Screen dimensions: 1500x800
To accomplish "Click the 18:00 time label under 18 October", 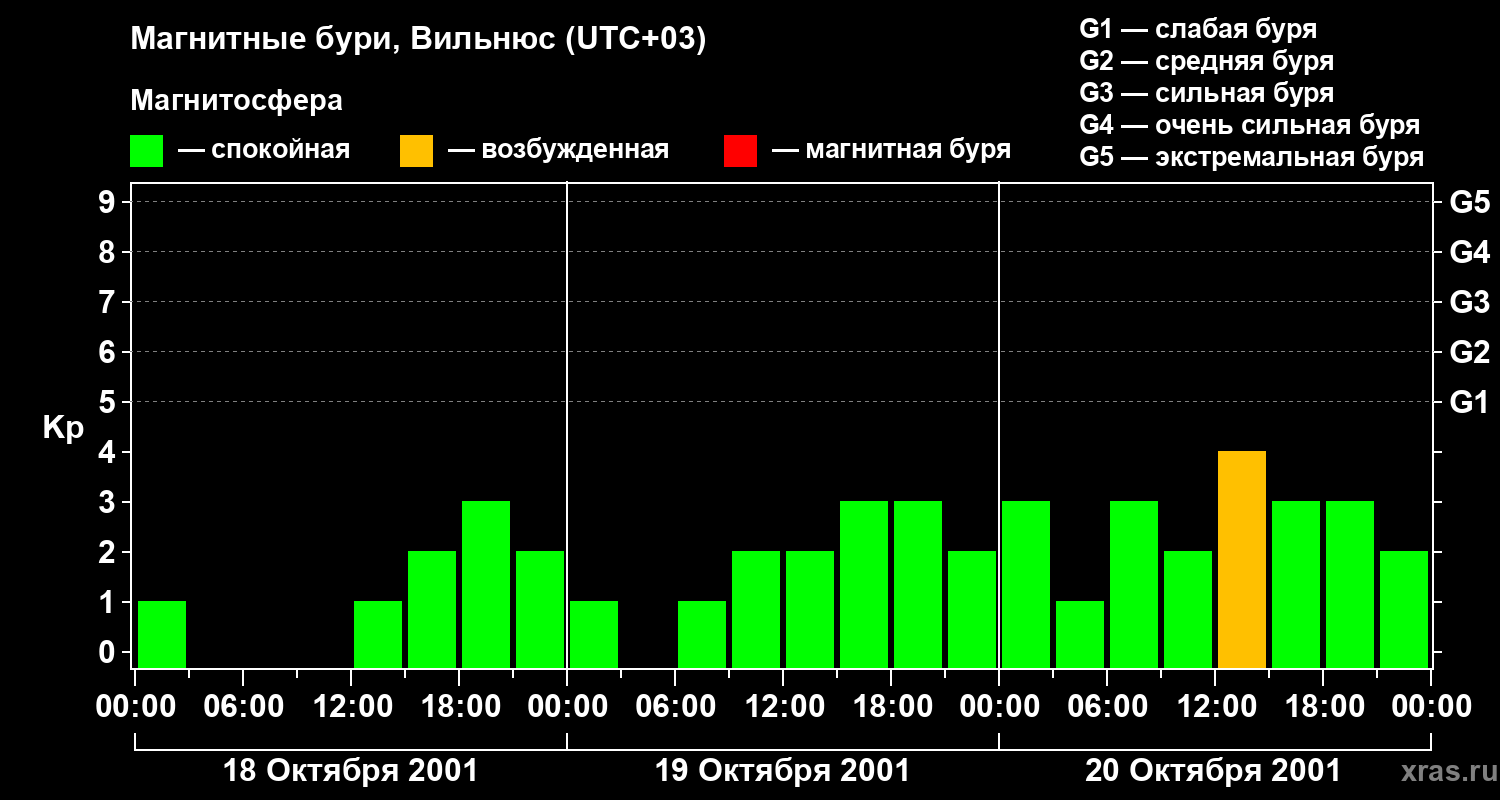I will click(459, 707).
